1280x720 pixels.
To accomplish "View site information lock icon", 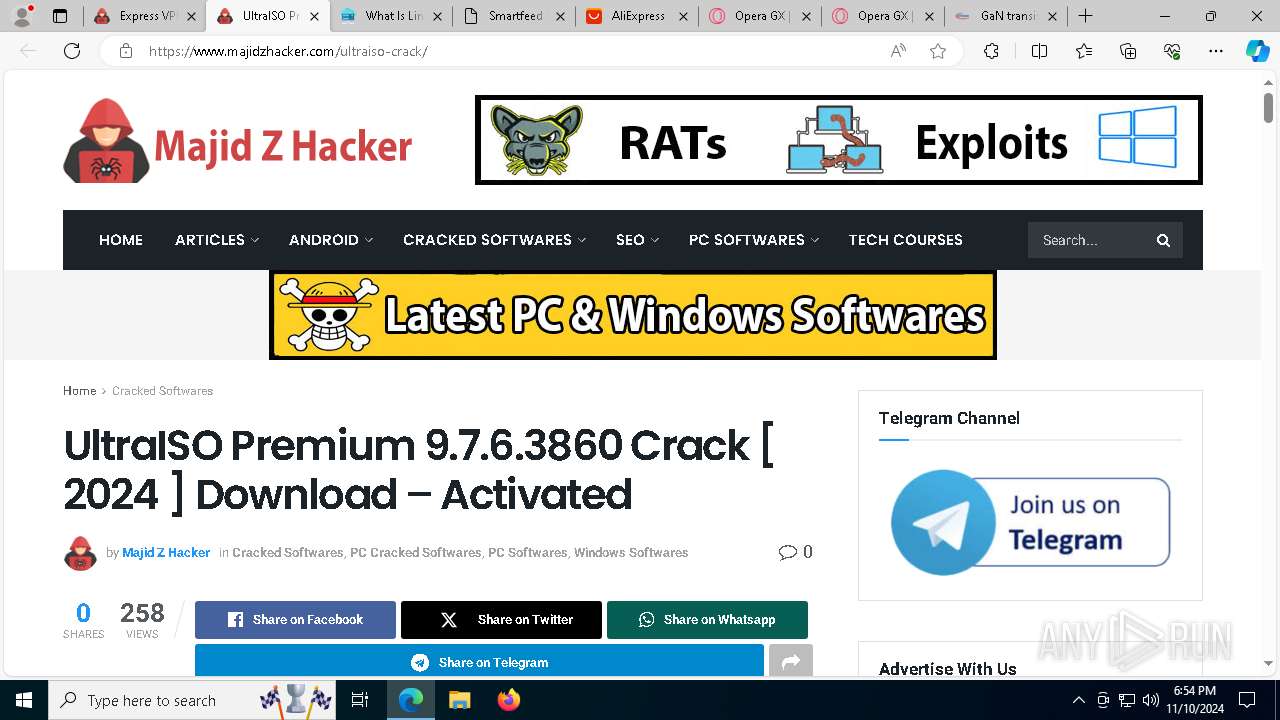I will (x=126, y=51).
